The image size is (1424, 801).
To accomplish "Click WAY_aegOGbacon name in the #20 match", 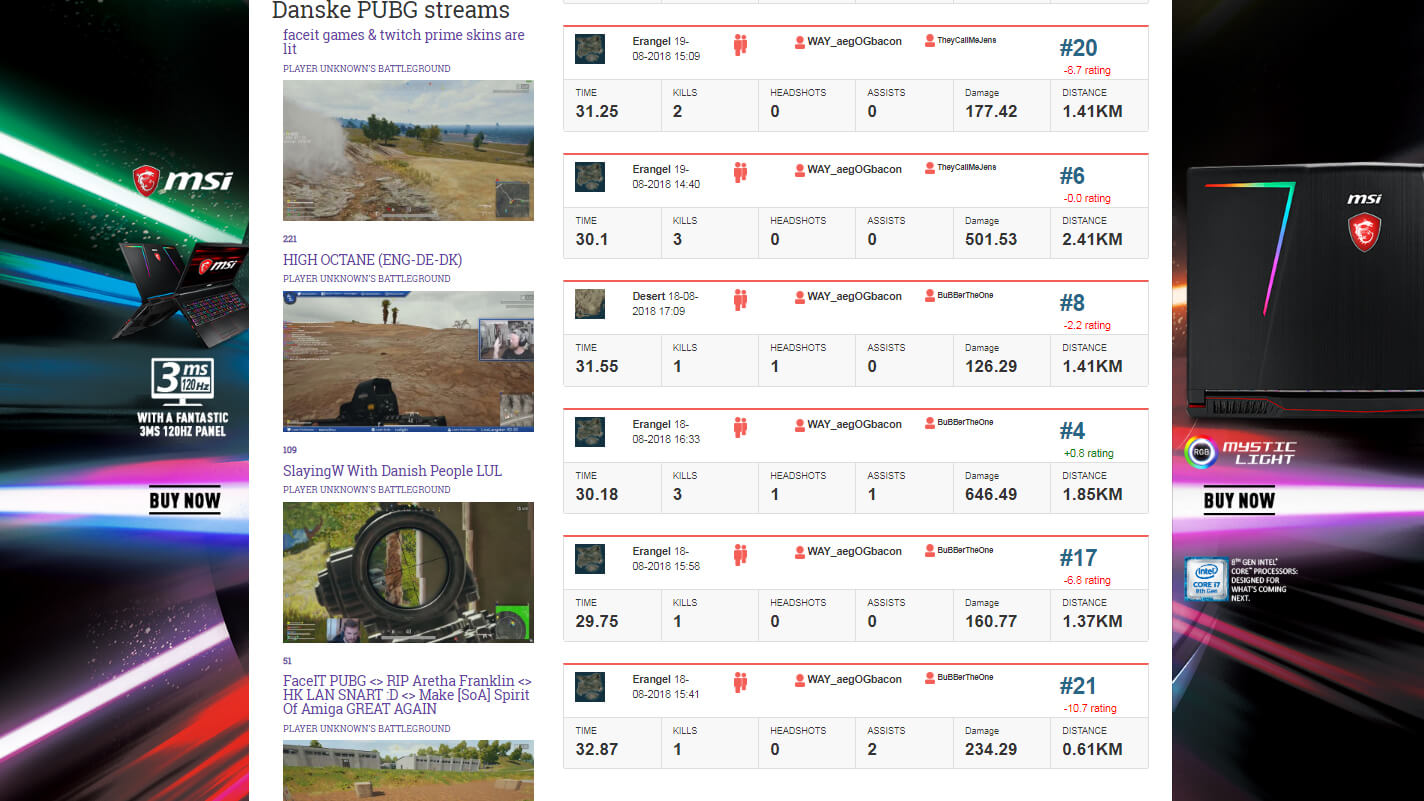I will (x=855, y=42).
